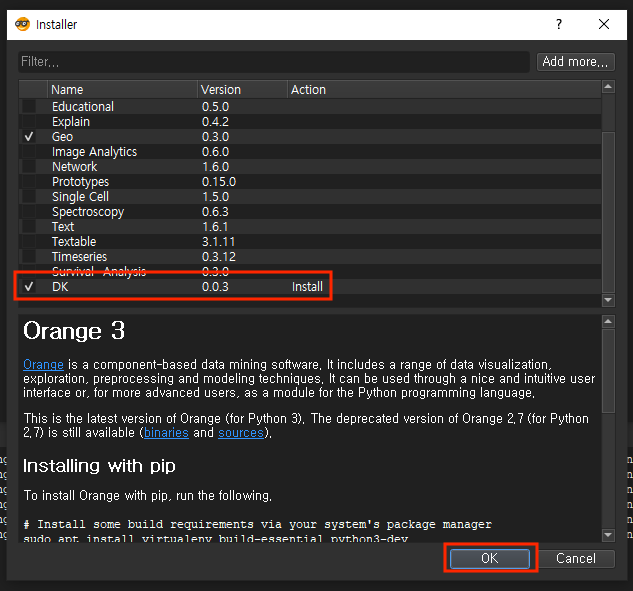Confirm installation with OK
Image resolution: width=633 pixels, height=591 pixels.
click(x=490, y=558)
